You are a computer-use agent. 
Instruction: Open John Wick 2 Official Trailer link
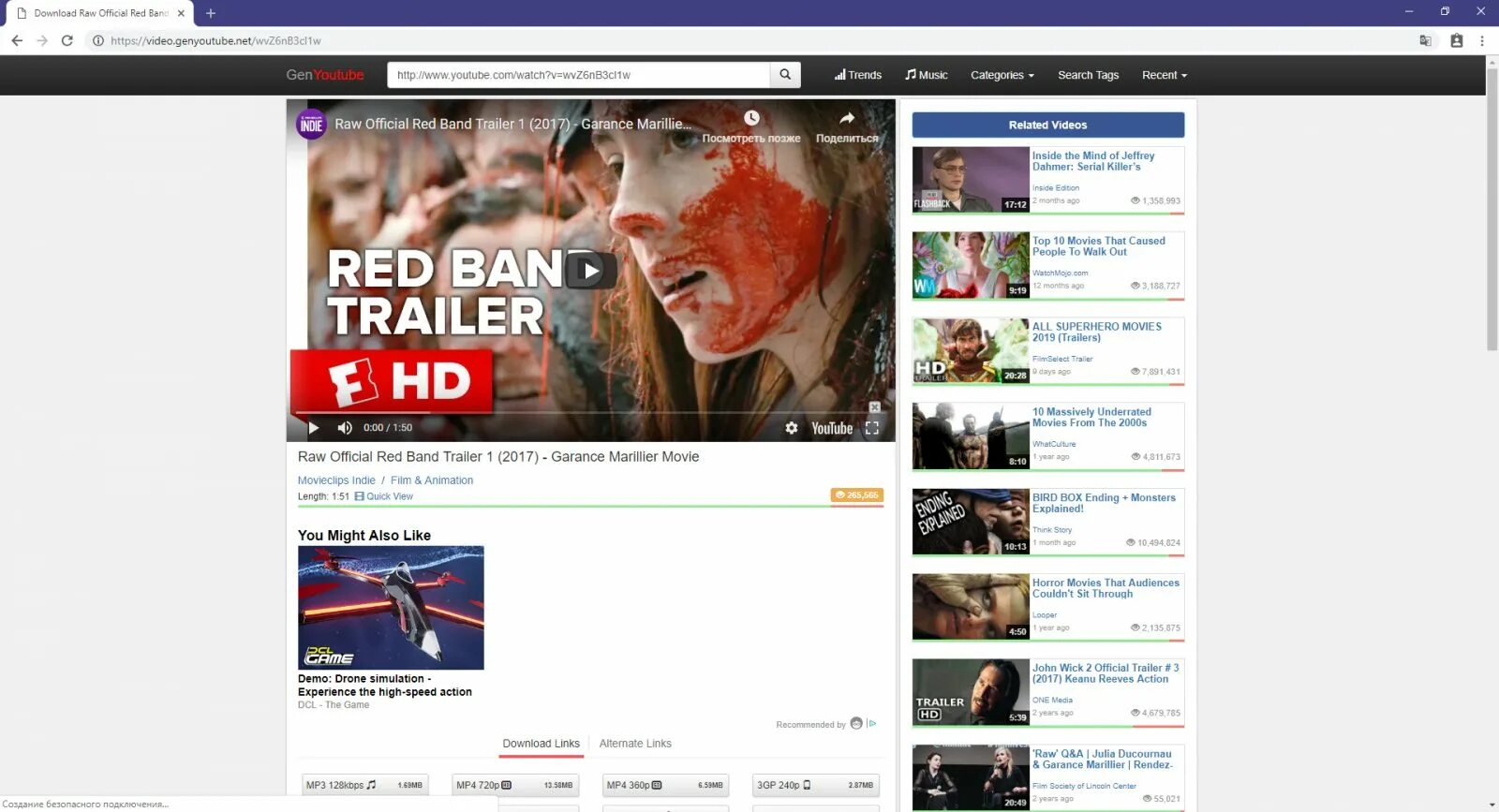coord(1106,673)
